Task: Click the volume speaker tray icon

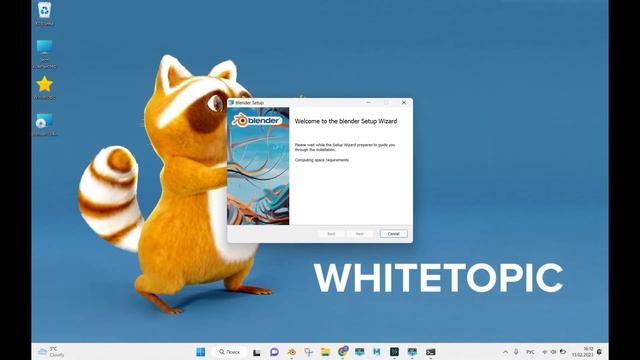Action: pyautogui.click(x=553, y=352)
